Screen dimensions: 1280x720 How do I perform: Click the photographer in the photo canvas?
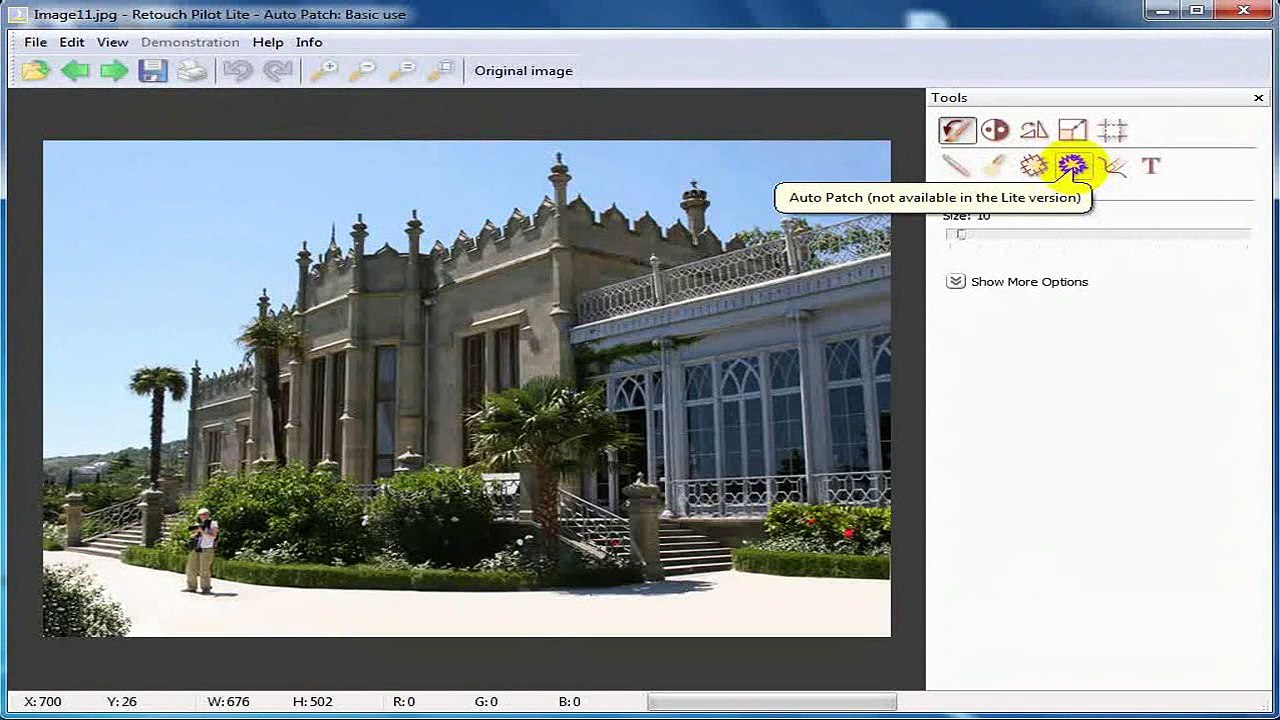(202, 549)
